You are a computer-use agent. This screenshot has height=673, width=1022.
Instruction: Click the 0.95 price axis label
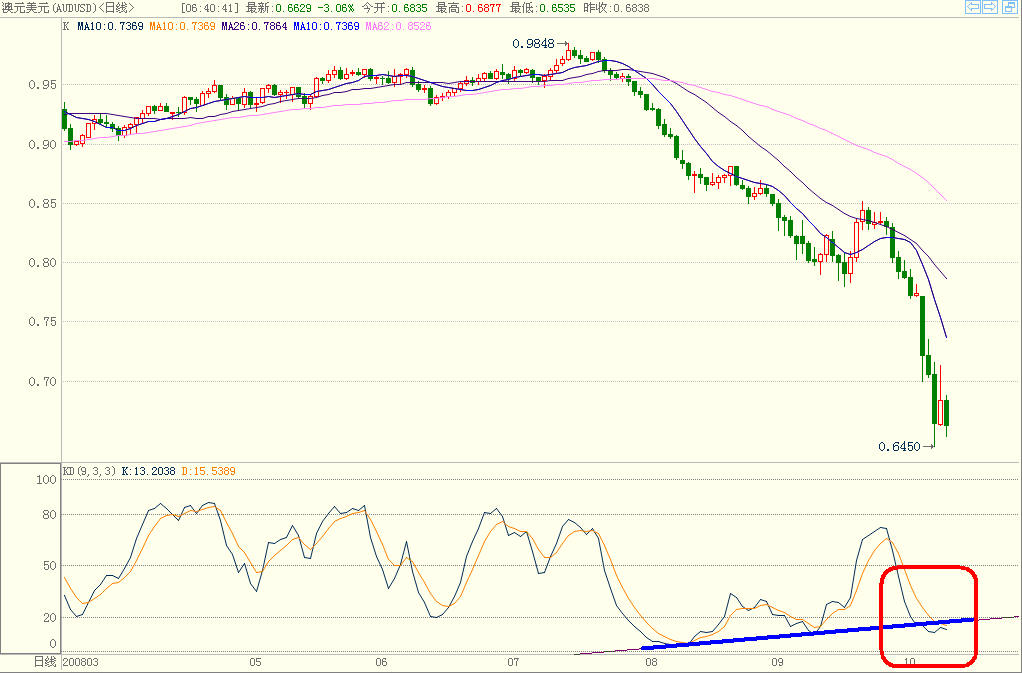42,85
